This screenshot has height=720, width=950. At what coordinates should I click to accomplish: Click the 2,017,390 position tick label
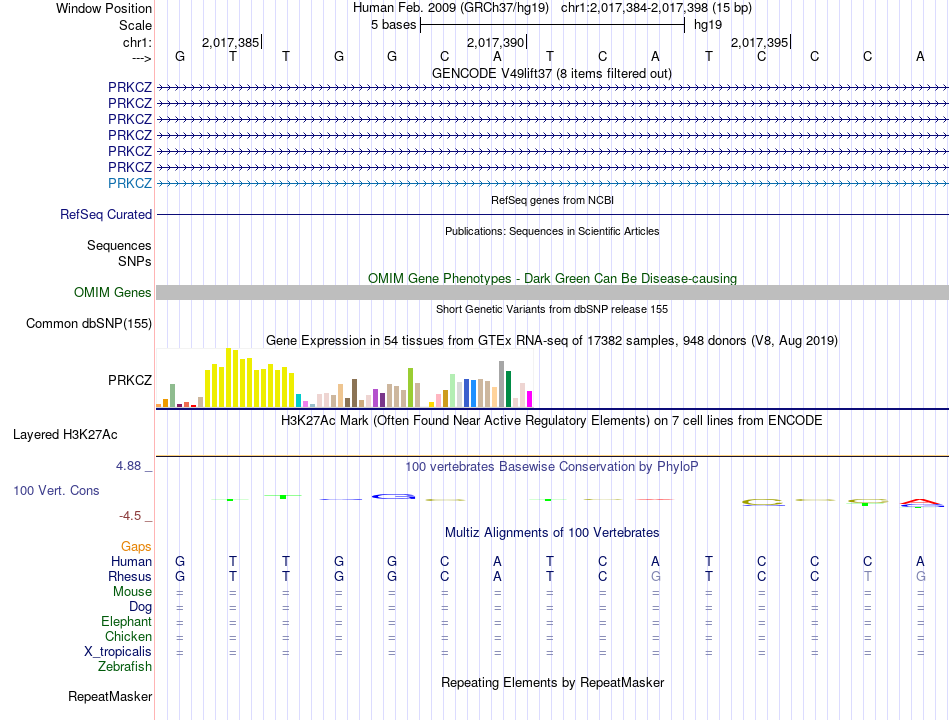495,42
